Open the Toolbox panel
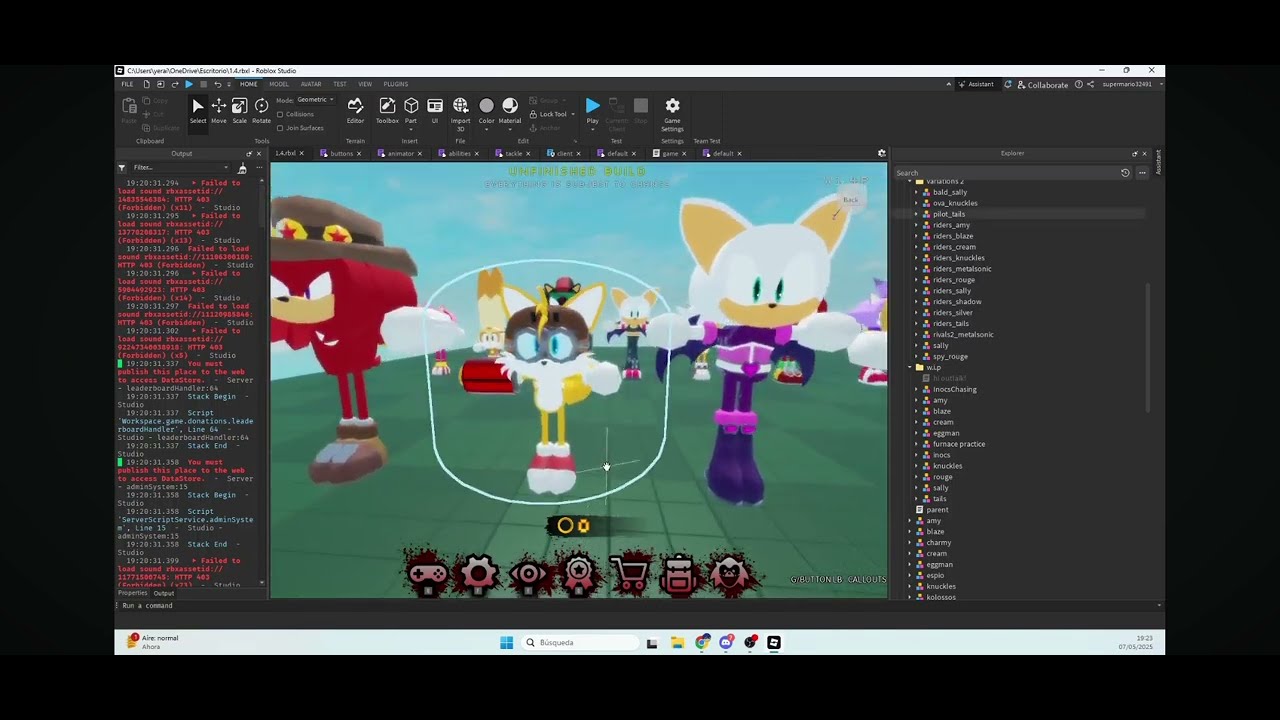 click(x=387, y=110)
